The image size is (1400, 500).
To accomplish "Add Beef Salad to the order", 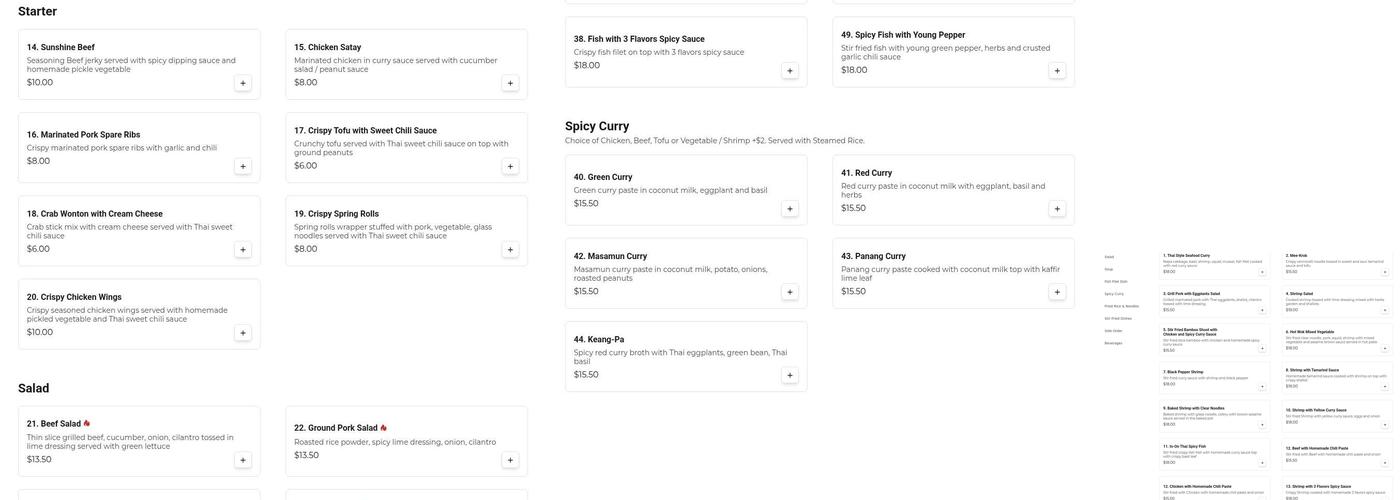I will tap(242, 461).
